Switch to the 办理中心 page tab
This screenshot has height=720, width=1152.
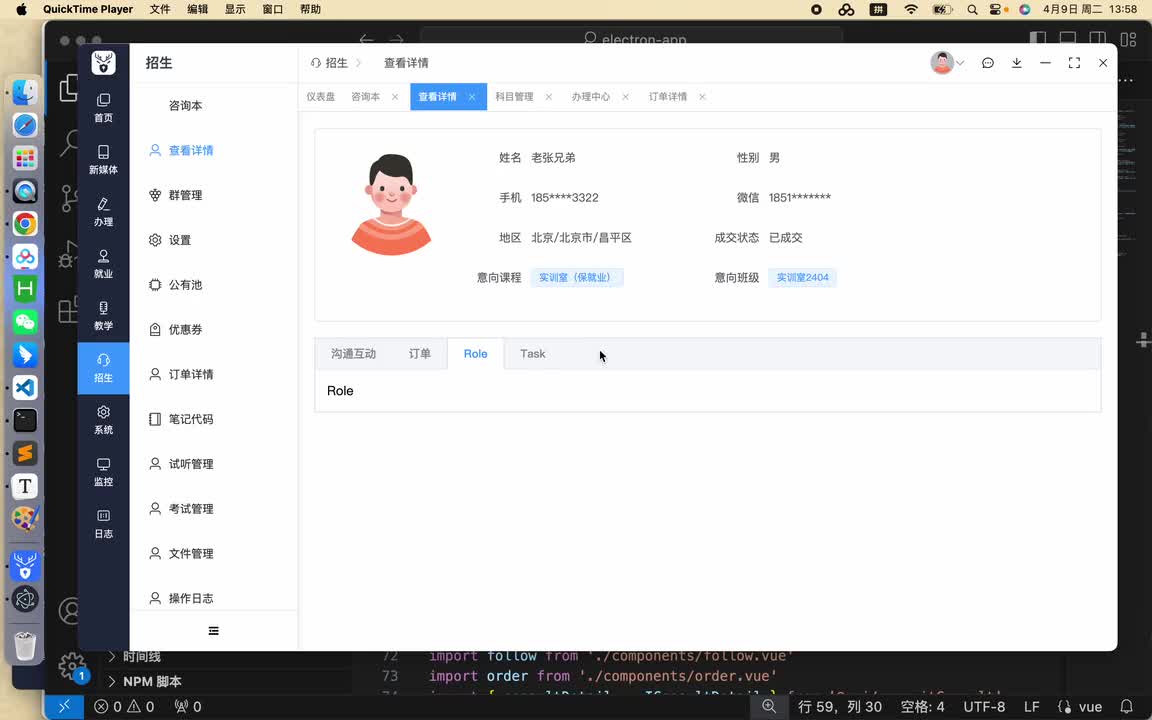[x=591, y=97]
